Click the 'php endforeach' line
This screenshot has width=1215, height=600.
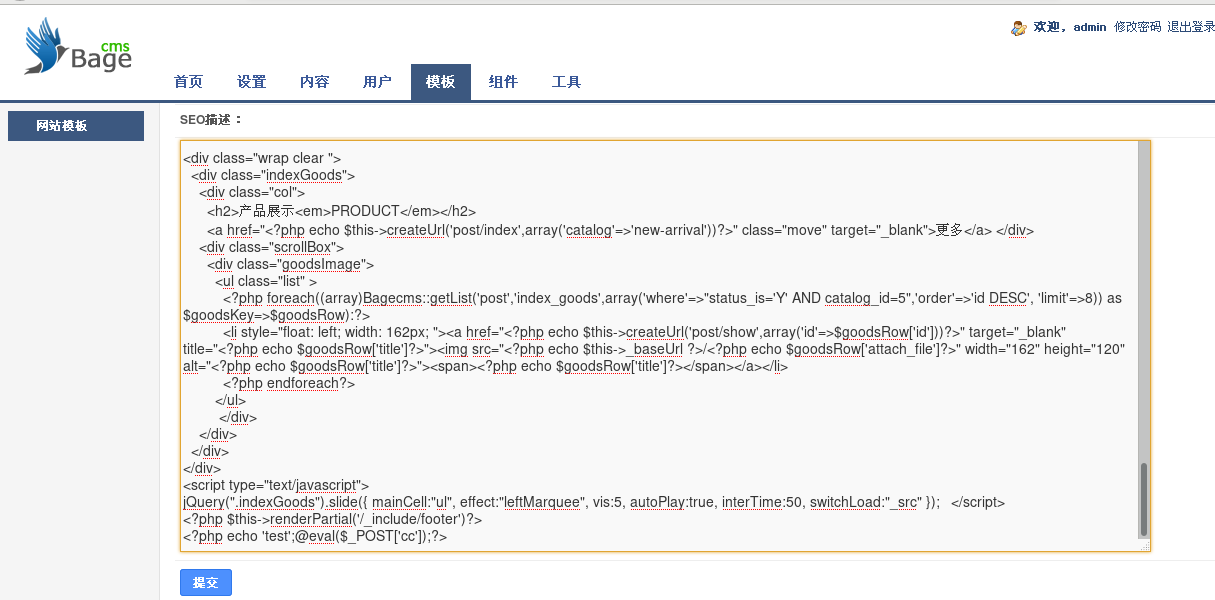289,383
